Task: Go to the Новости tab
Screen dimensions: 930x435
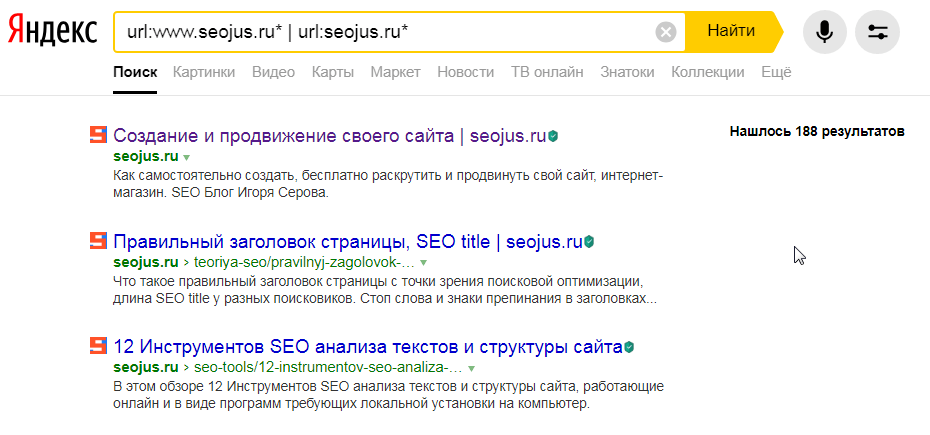Action: pos(466,72)
